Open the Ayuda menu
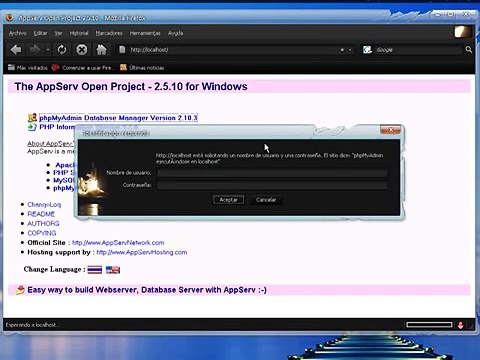Image resolution: width=480 pixels, height=360 pixels. pyautogui.click(x=175, y=33)
